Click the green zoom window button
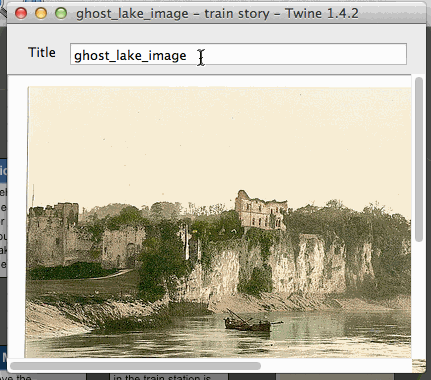This screenshot has height=380, width=431. [x=61, y=13]
